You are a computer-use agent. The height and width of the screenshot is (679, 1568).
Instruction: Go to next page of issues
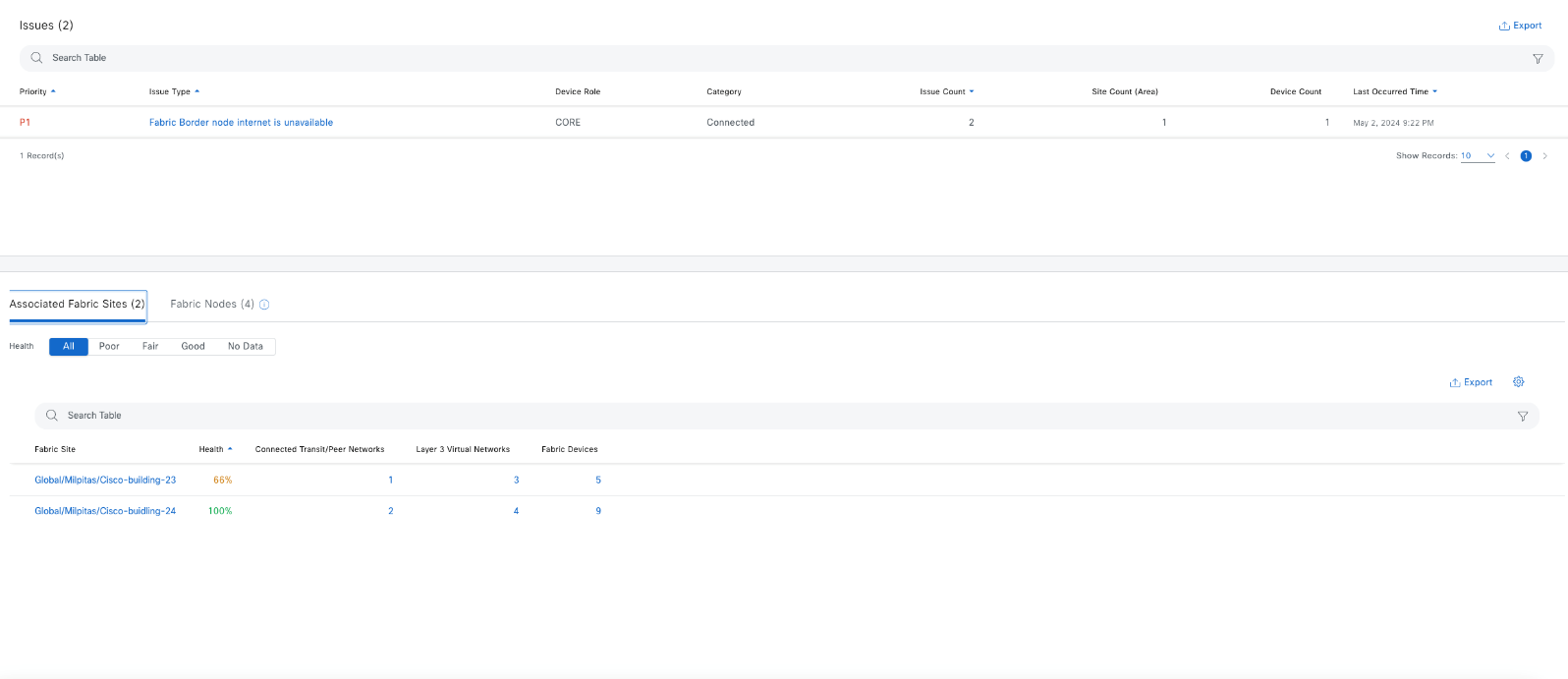point(1544,156)
